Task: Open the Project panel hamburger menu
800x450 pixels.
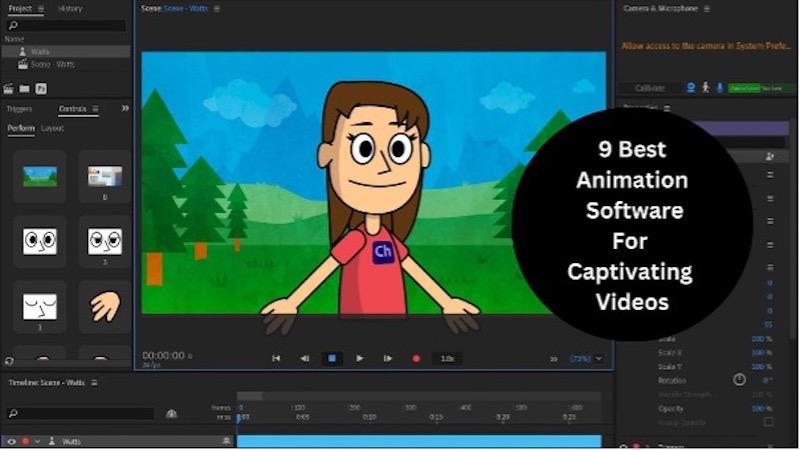Action: [40, 8]
